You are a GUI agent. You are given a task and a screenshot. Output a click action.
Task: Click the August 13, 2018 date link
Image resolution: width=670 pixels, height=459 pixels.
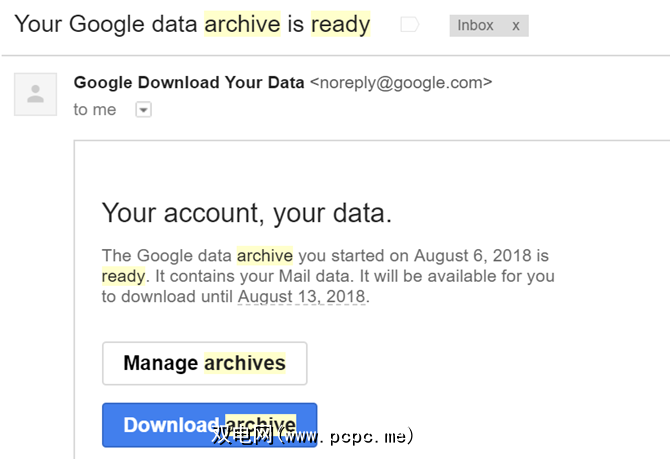(302, 297)
